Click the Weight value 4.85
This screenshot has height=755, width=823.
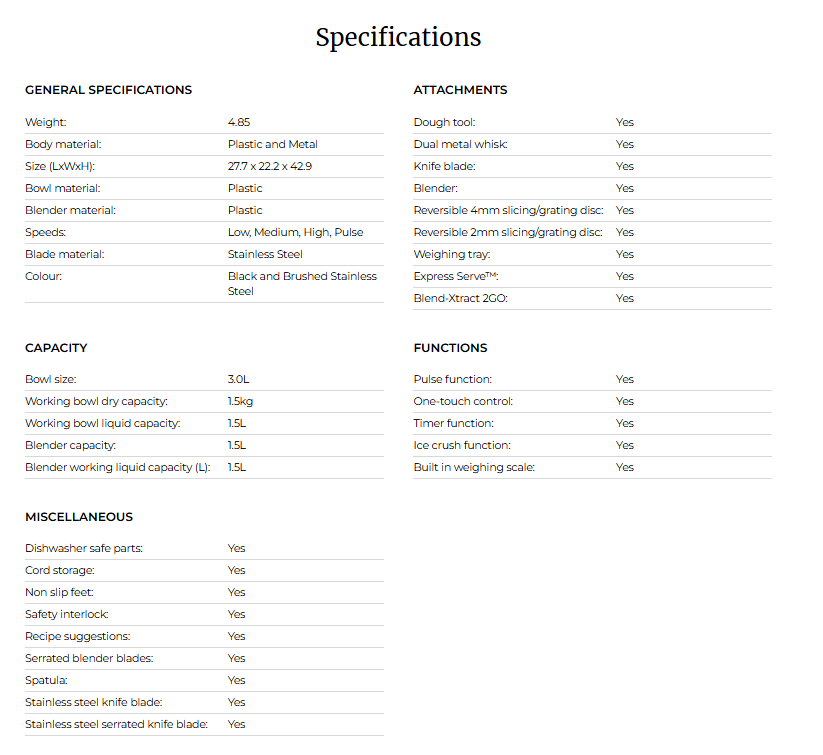[x=239, y=122]
